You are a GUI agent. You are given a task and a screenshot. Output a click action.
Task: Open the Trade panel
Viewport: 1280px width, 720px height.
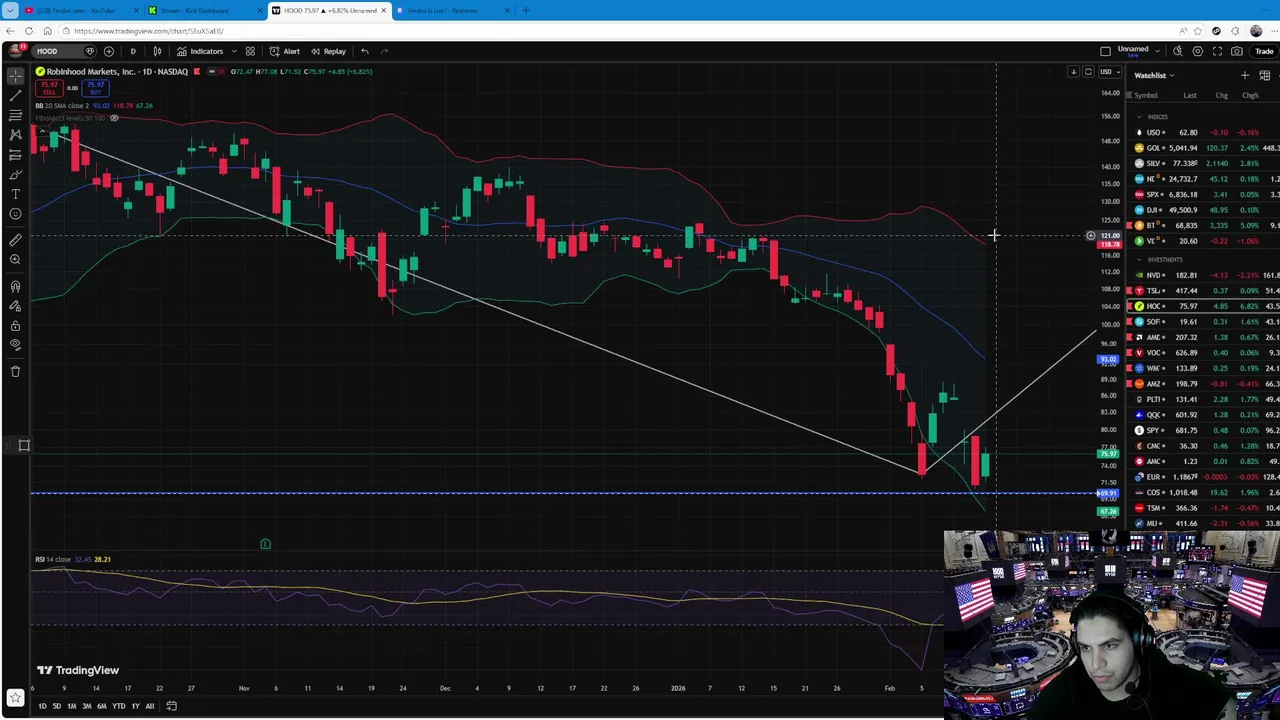[x=1264, y=51]
